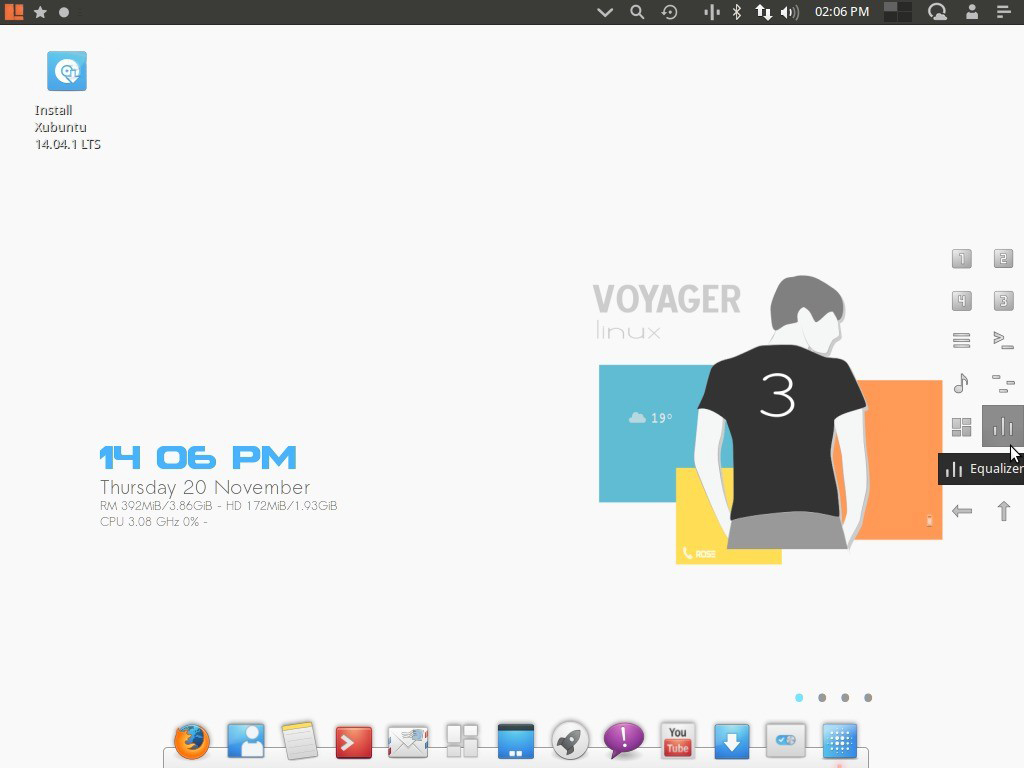Launch the red terminal icon in the dock
1024x768 pixels.
click(x=354, y=743)
